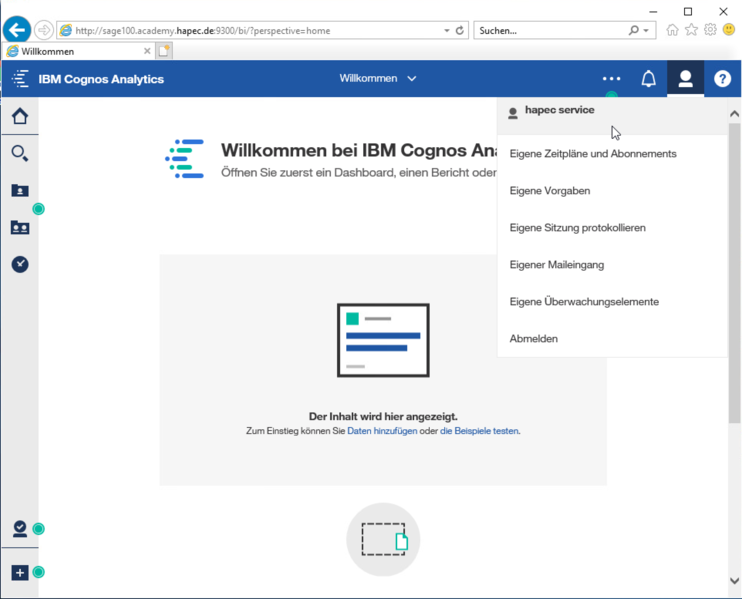Open the Search magnifier in sidebar

coord(20,153)
